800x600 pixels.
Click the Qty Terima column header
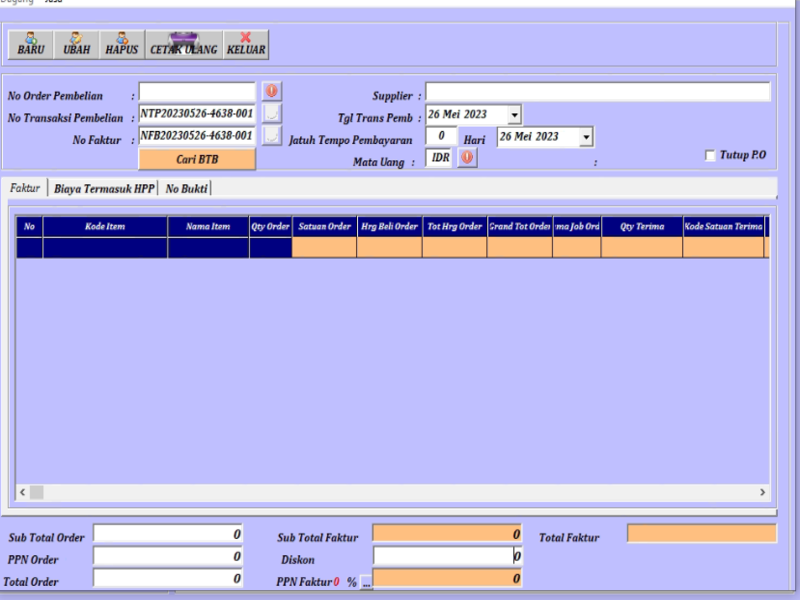coord(642,227)
